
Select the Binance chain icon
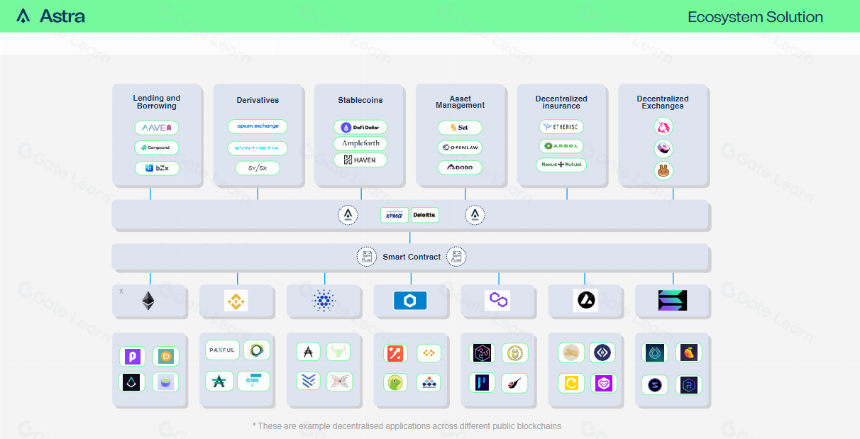click(x=236, y=301)
